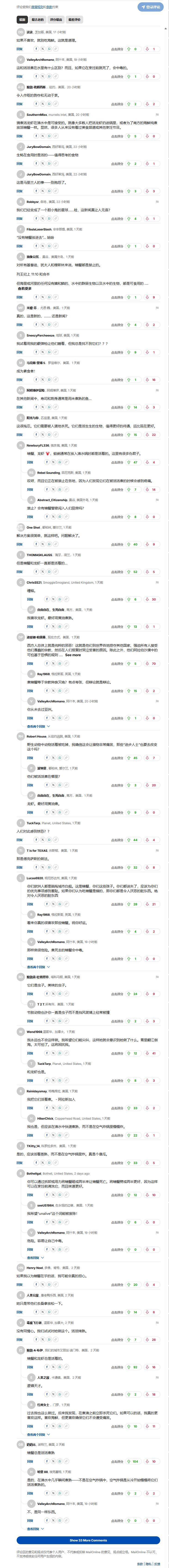
Task: Upvote THOMASKLAUSS's comment
Action: pyautogui.click(x=129, y=572)
